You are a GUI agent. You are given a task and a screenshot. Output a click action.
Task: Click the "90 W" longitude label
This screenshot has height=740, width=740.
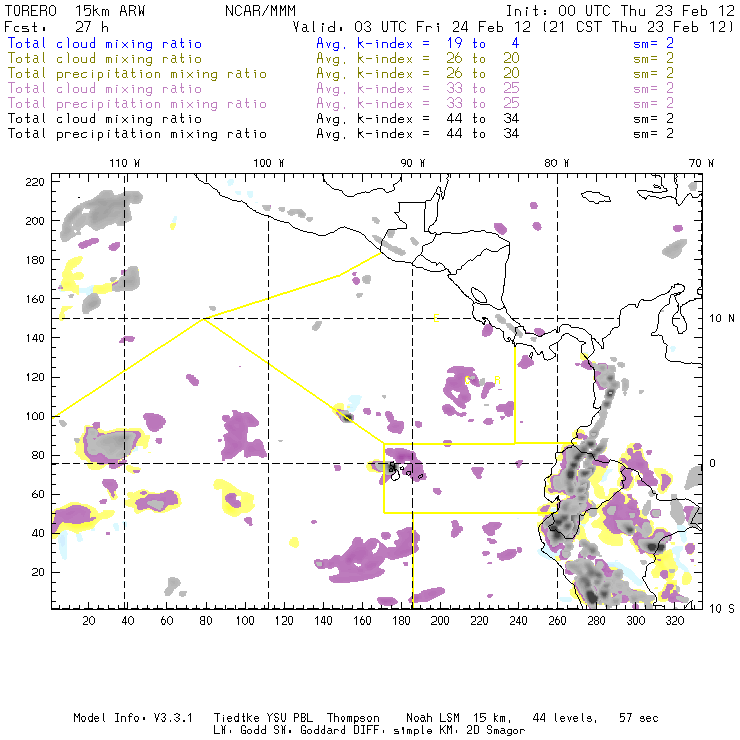point(412,163)
